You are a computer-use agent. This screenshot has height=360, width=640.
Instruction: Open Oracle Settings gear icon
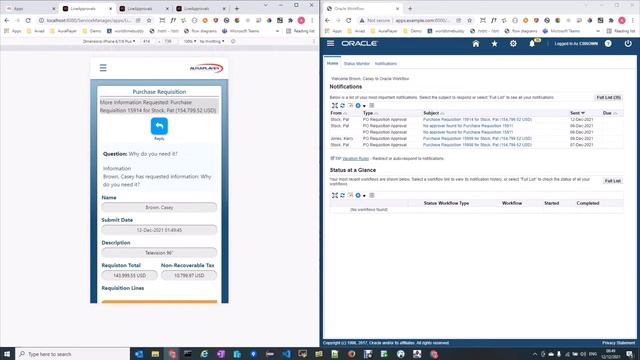point(513,43)
